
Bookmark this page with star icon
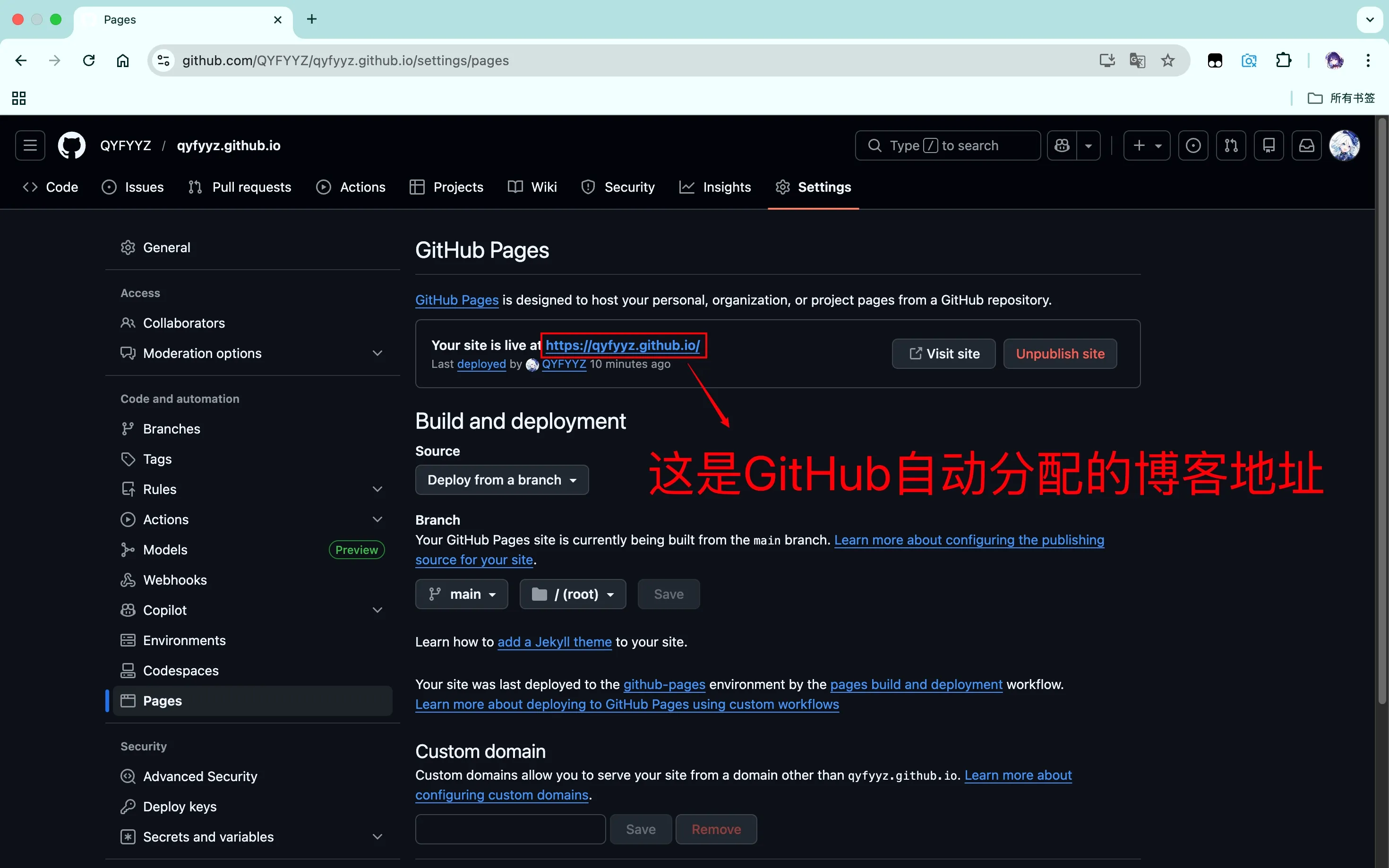click(x=1167, y=60)
